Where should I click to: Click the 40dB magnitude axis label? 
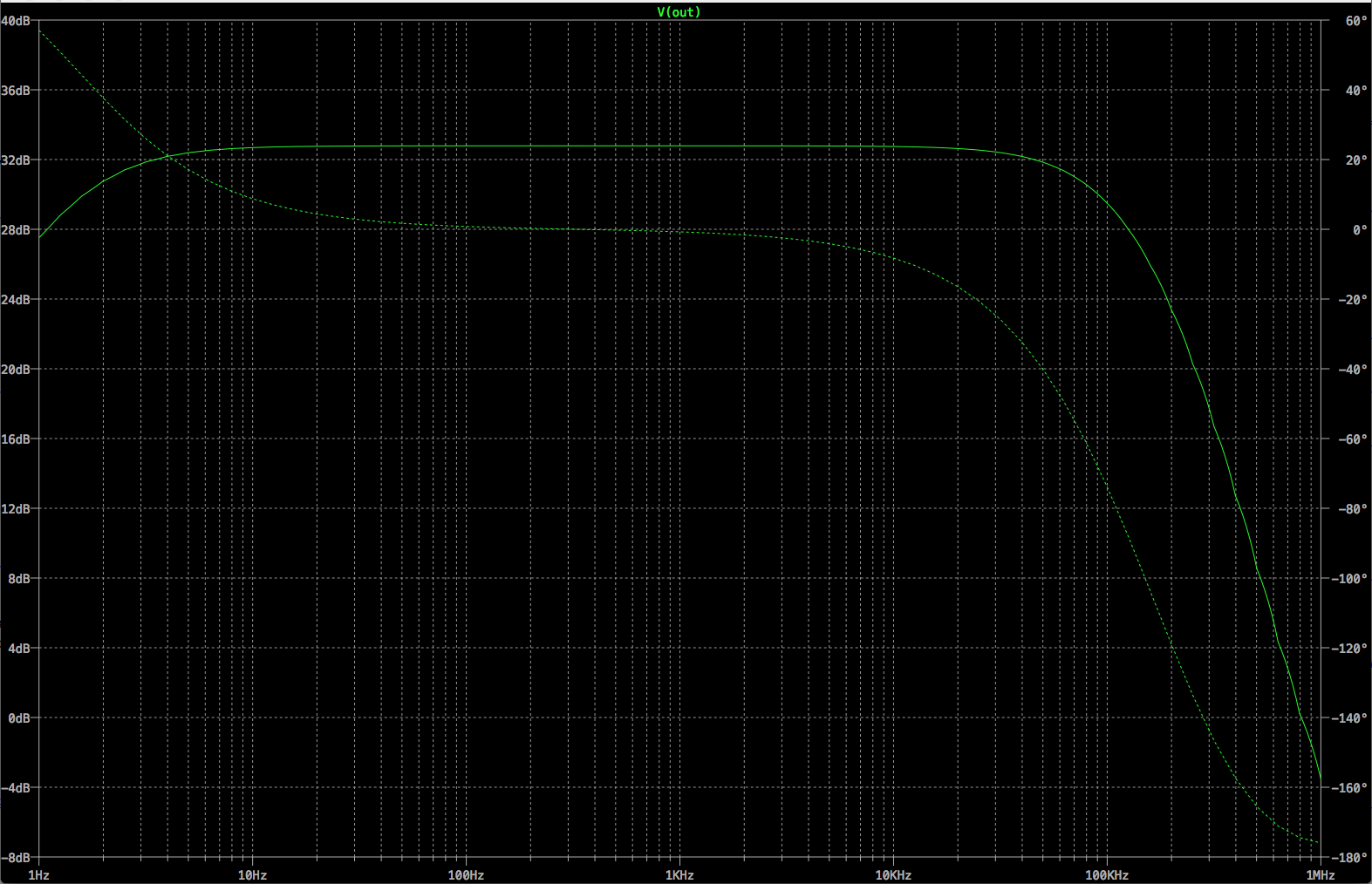[x=16, y=21]
